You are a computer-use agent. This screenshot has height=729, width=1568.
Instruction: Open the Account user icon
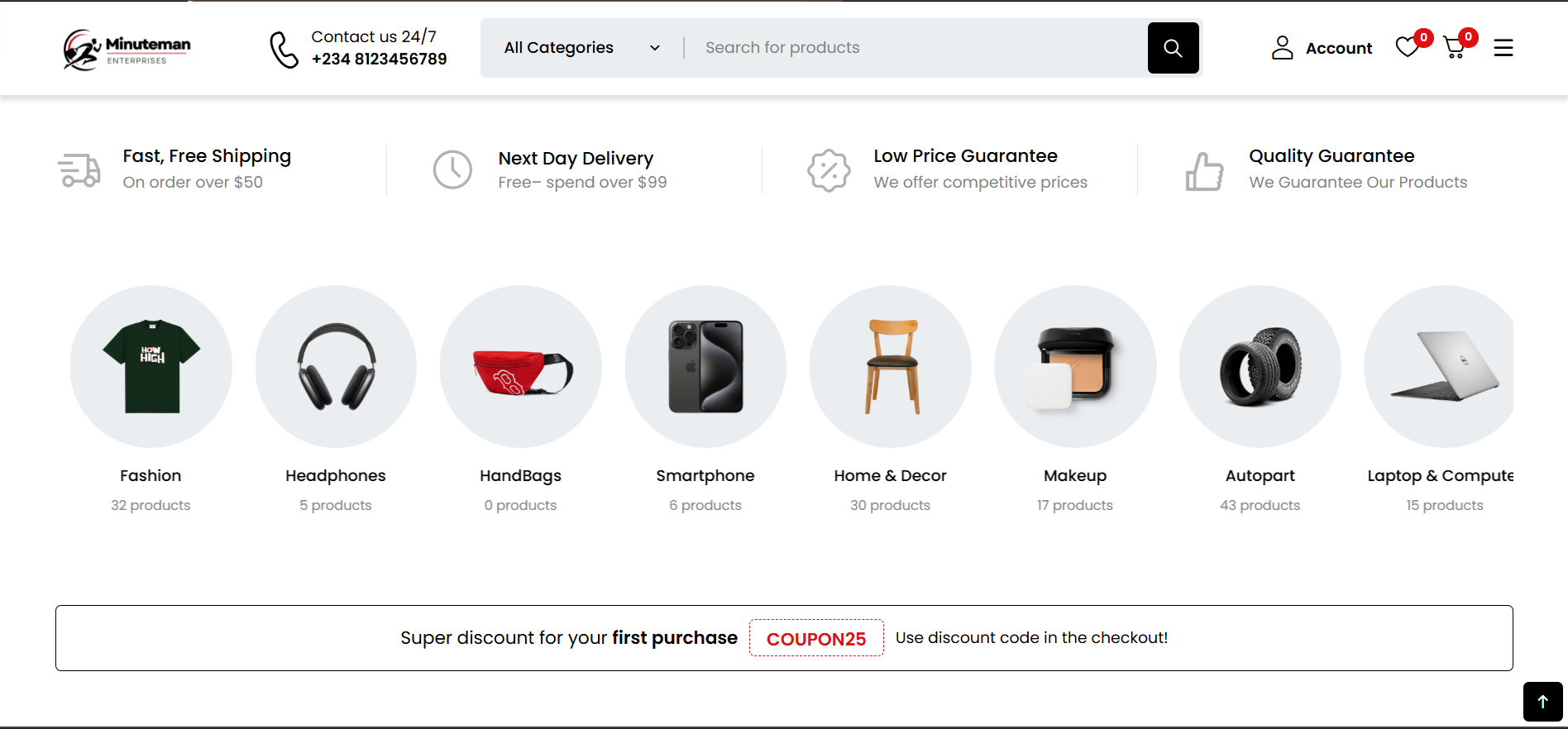point(1282,48)
